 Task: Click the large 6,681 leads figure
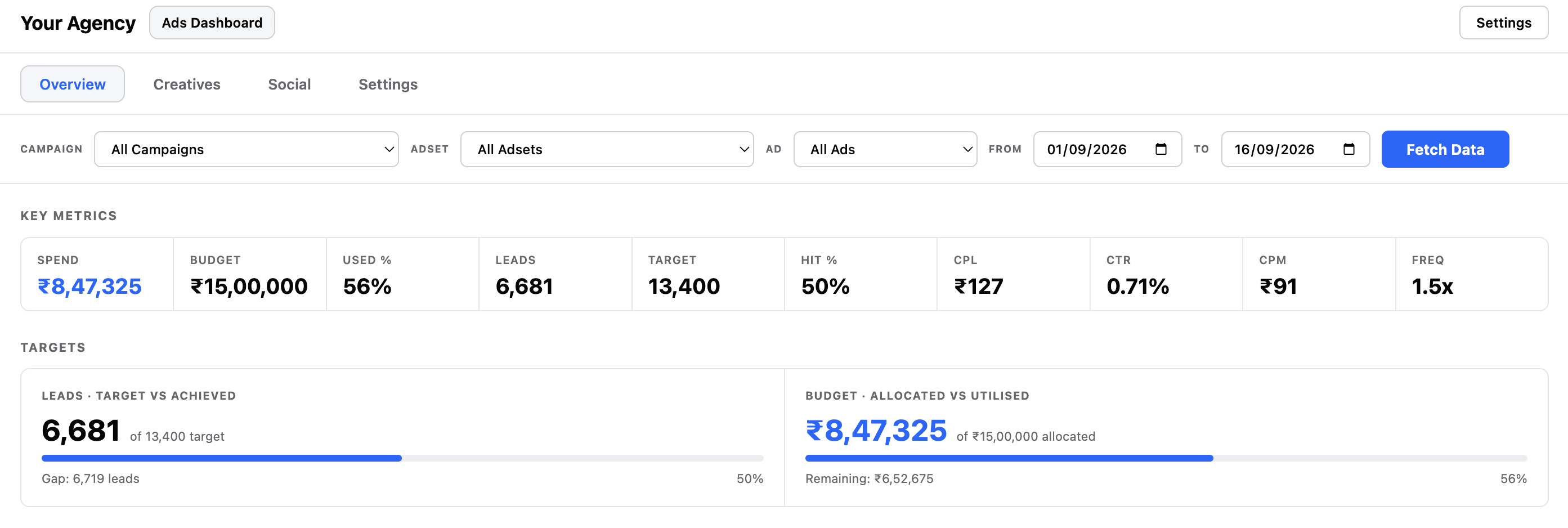pyautogui.click(x=80, y=431)
